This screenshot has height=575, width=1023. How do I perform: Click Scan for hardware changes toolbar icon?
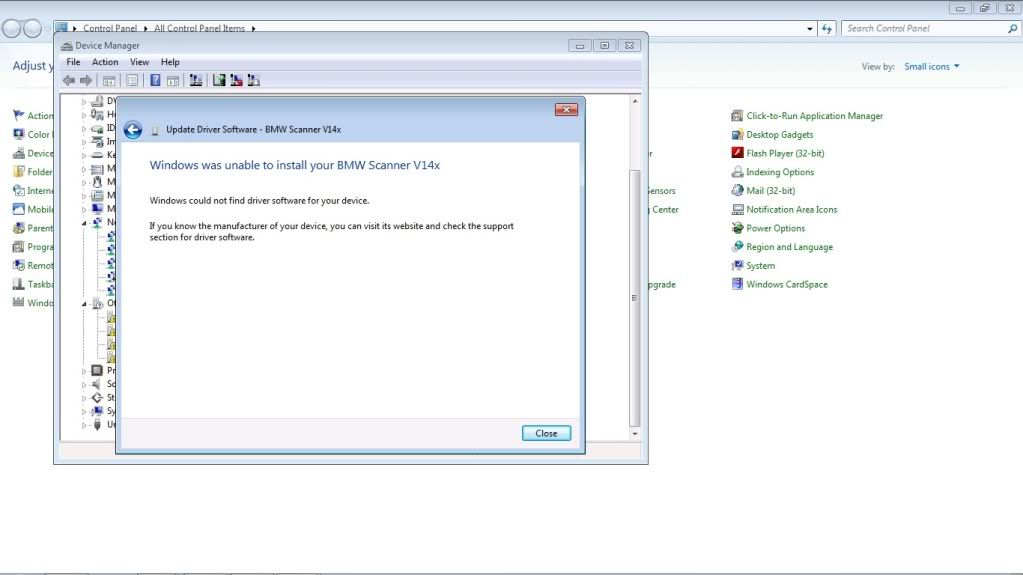coord(196,80)
